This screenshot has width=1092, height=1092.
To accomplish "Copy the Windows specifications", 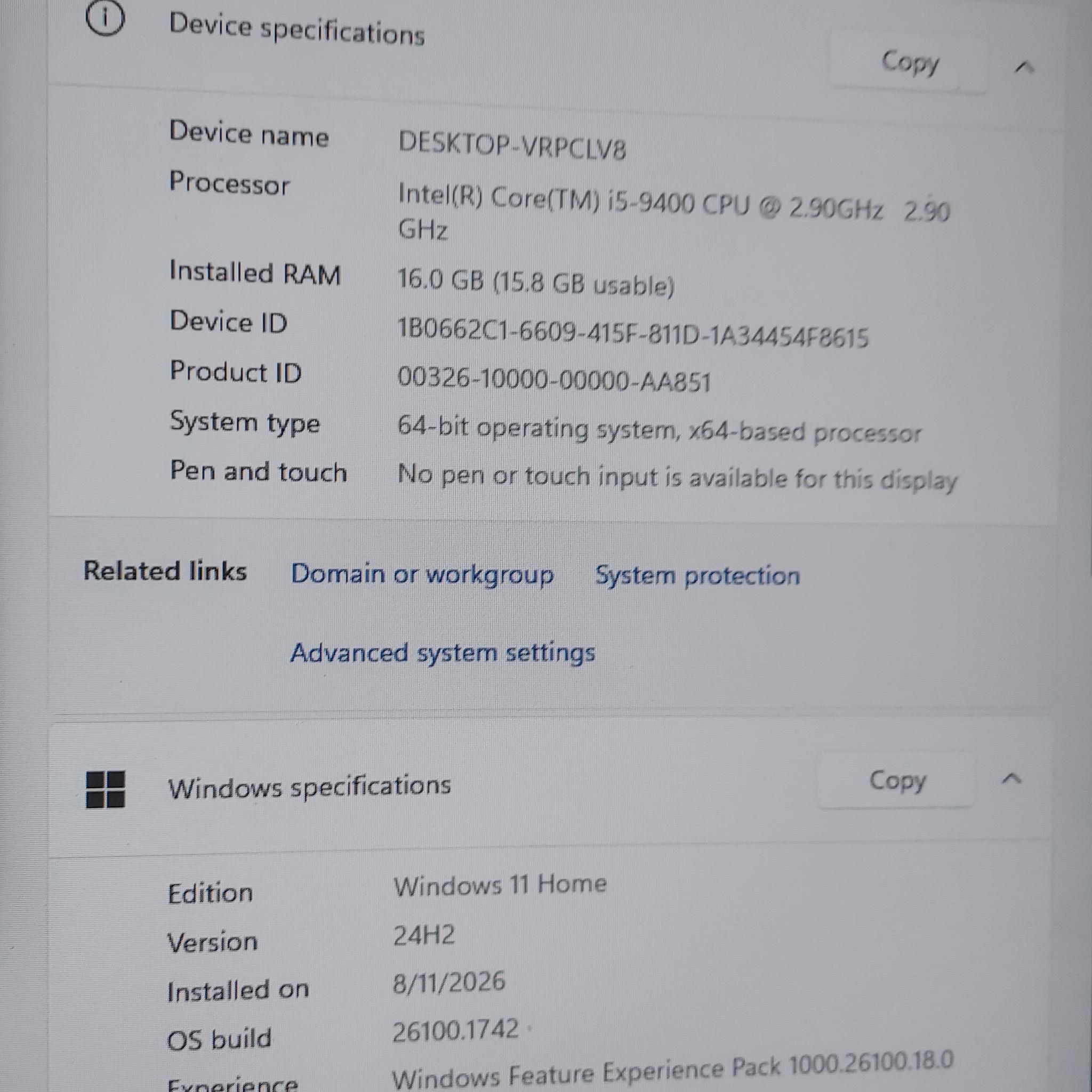I will click(897, 781).
